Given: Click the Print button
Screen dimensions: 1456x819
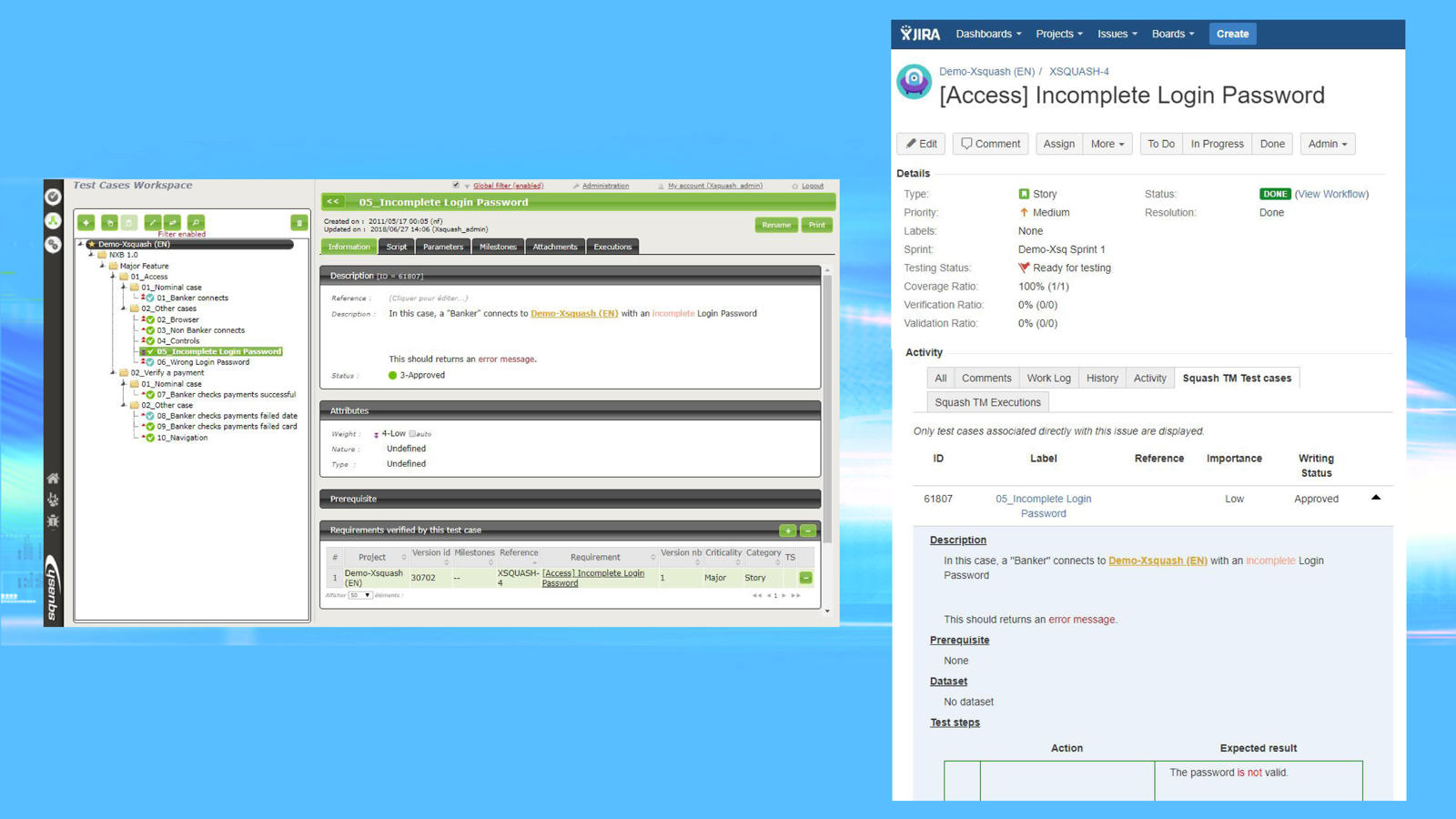Looking at the screenshot, I should tap(817, 225).
